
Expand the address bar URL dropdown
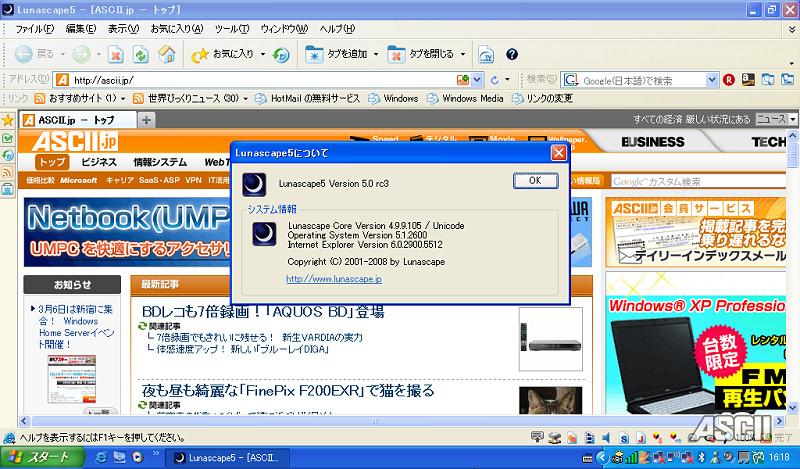click(x=477, y=80)
